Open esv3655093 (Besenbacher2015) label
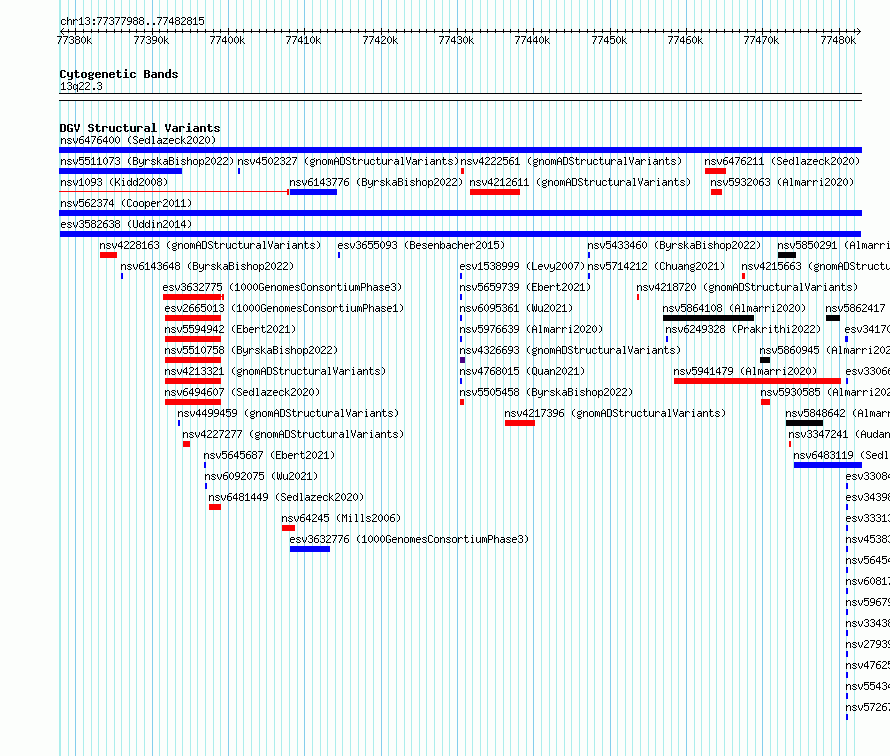This screenshot has height=756, width=890. (421, 245)
